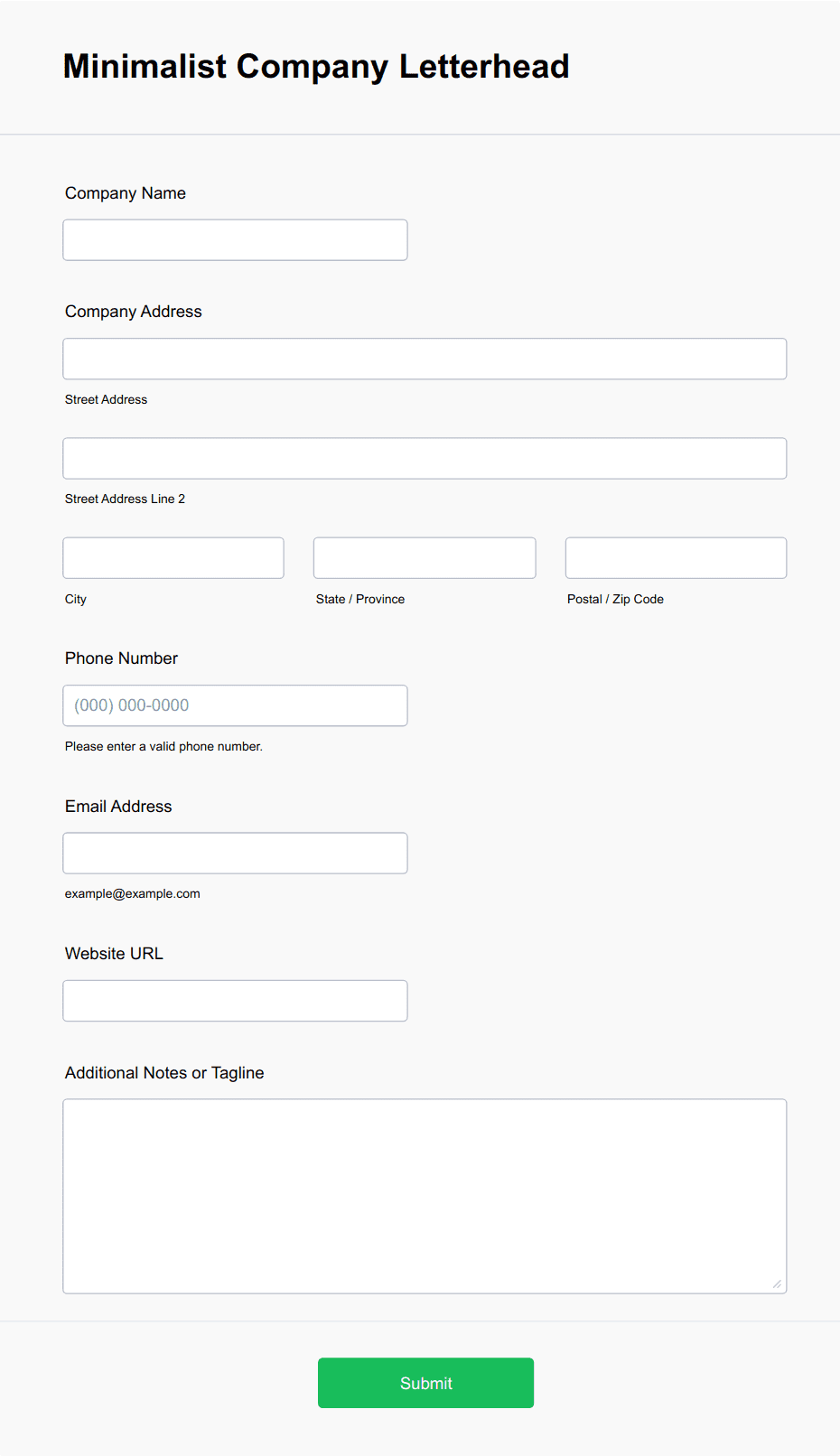Click inside the Additional Notes text area
Image resolution: width=840 pixels, height=1456 pixels.
pyautogui.click(x=425, y=1196)
